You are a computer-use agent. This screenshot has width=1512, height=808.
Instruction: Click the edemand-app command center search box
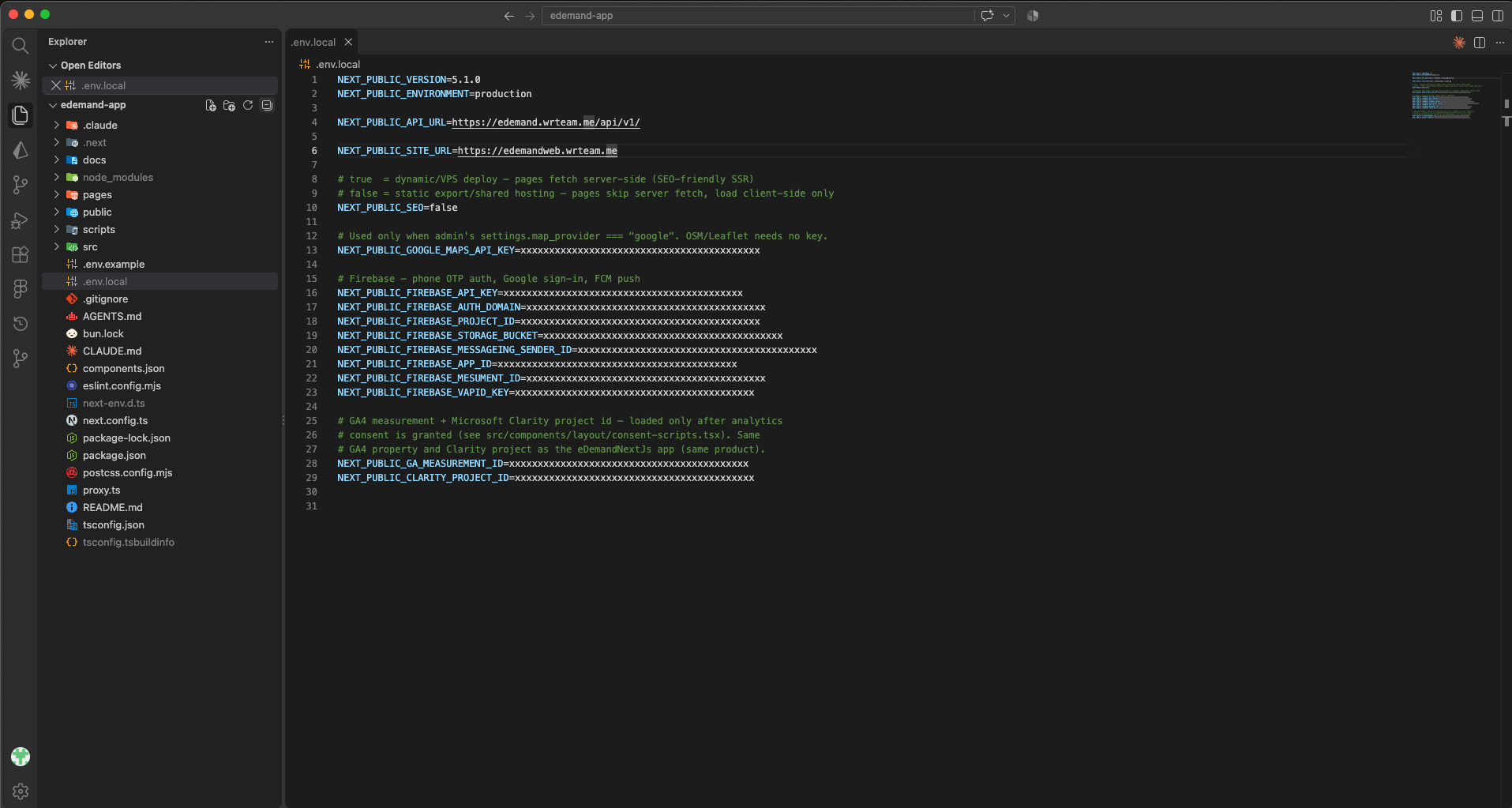pos(758,16)
